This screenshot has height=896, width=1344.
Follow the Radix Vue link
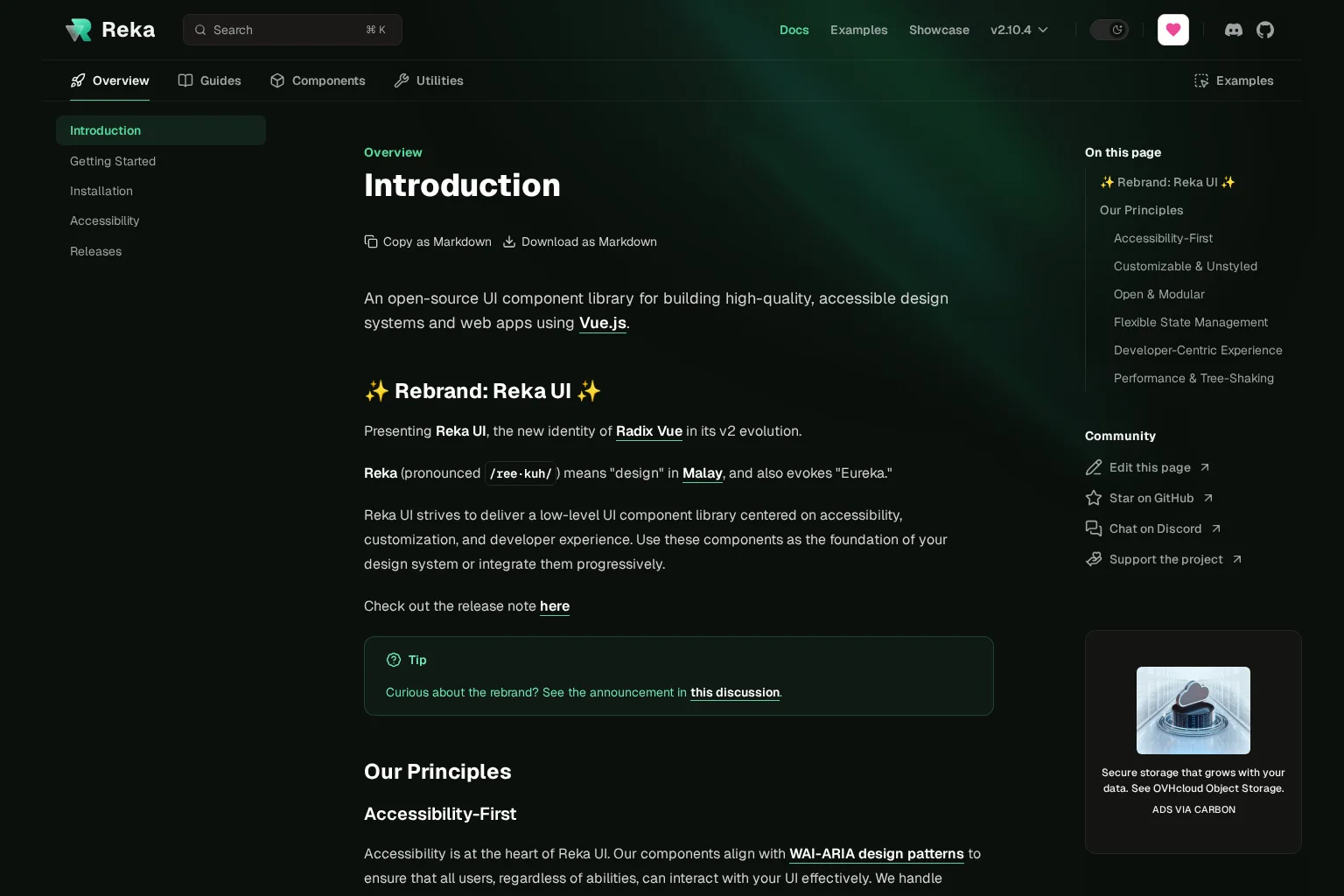[649, 431]
